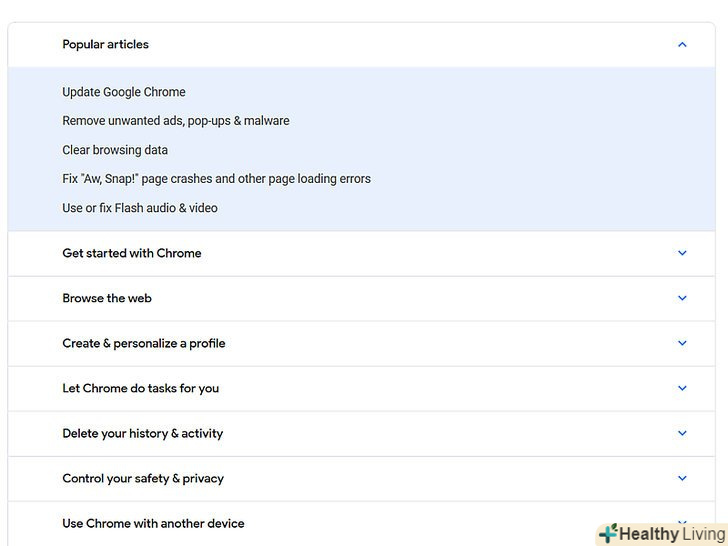Screen dimensions: 728x546
Task: Expand the Create & personalize a profile heading
Action: 144,343
